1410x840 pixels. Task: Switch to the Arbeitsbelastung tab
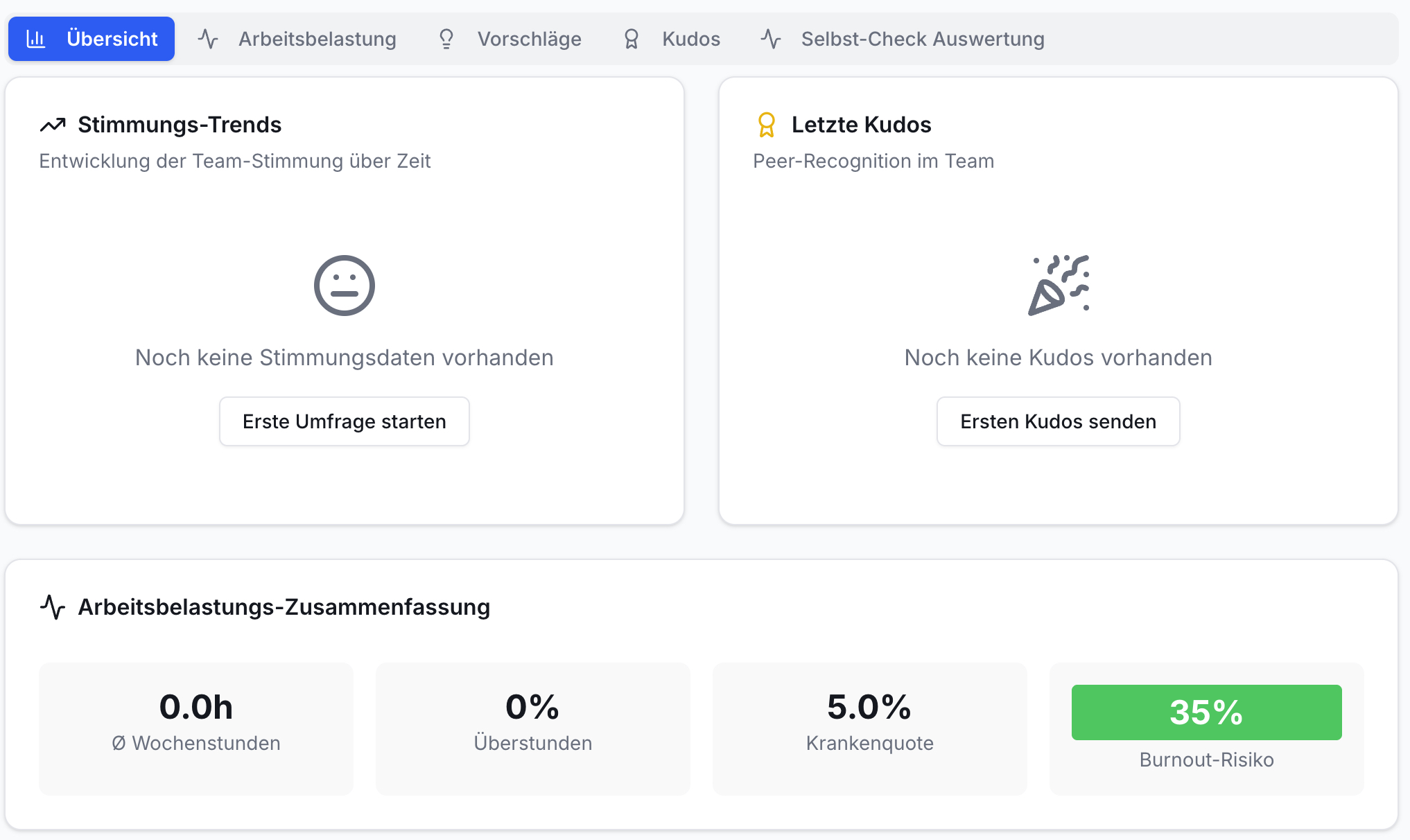tap(297, 39)
